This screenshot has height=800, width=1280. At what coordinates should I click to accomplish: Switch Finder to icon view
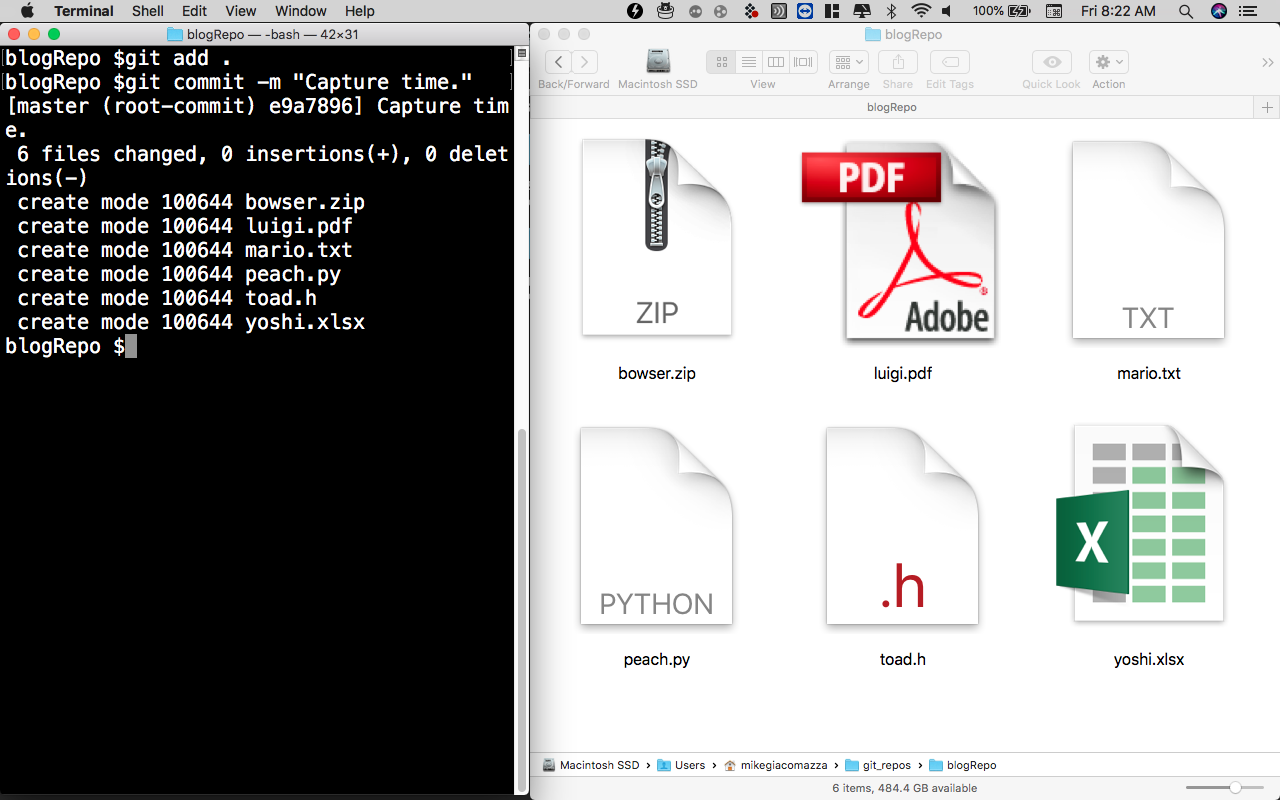click(721, 61)
